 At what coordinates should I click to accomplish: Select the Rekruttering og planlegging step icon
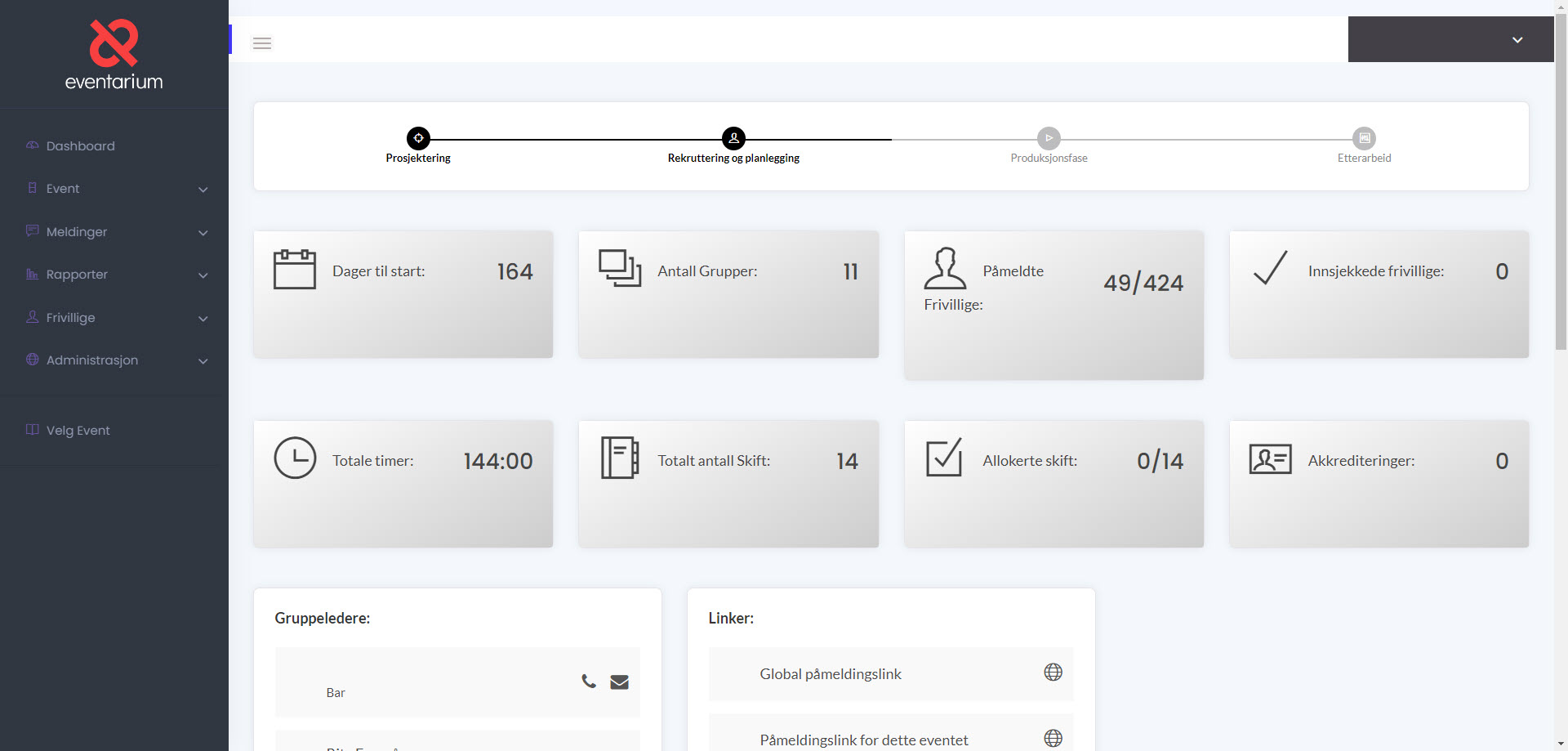[x=733, y=138]
